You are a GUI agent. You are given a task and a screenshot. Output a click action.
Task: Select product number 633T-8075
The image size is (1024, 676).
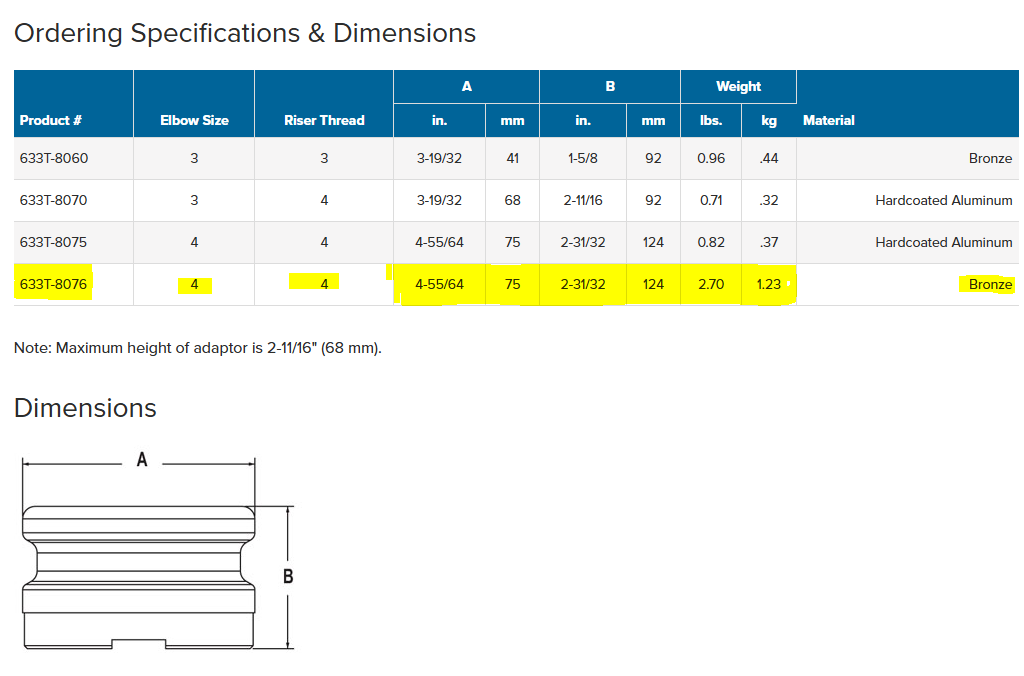coord(54,242)
